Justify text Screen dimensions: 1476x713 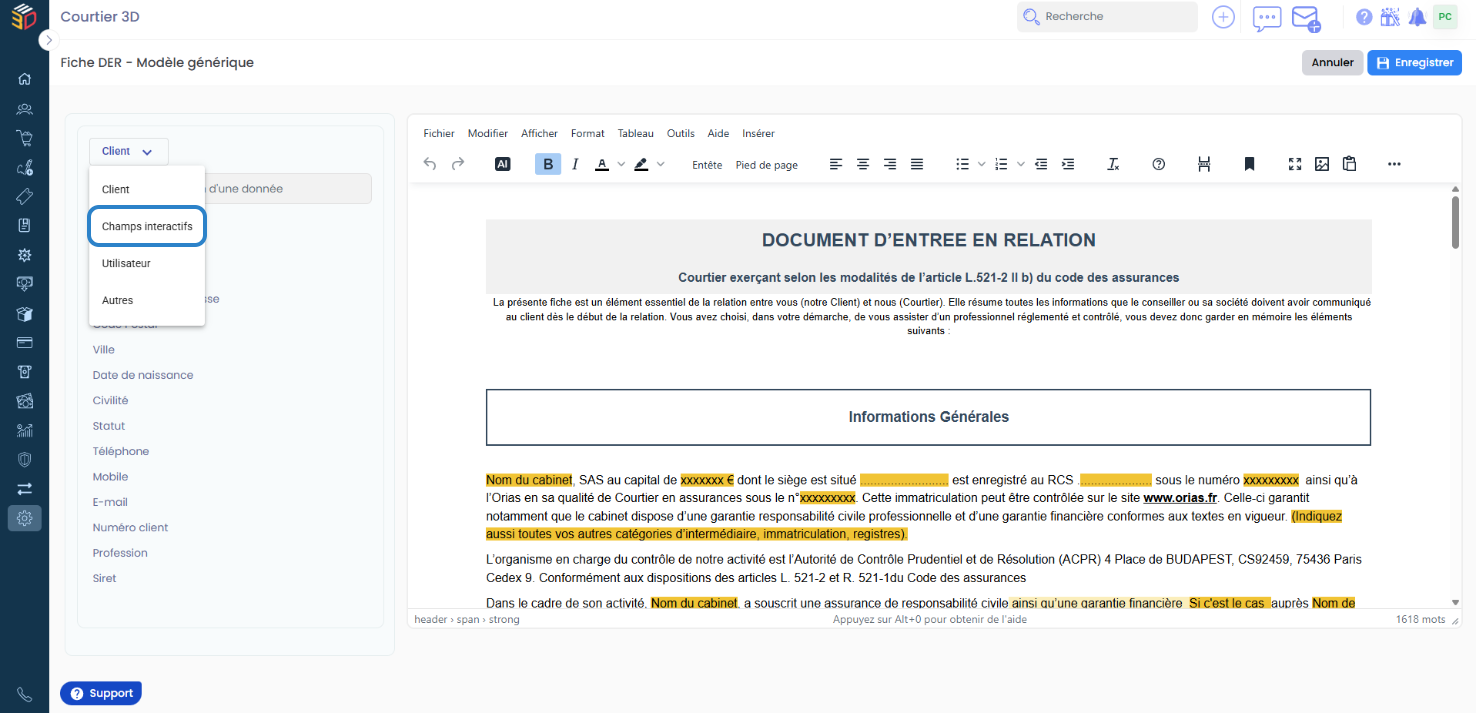[917, 164]
